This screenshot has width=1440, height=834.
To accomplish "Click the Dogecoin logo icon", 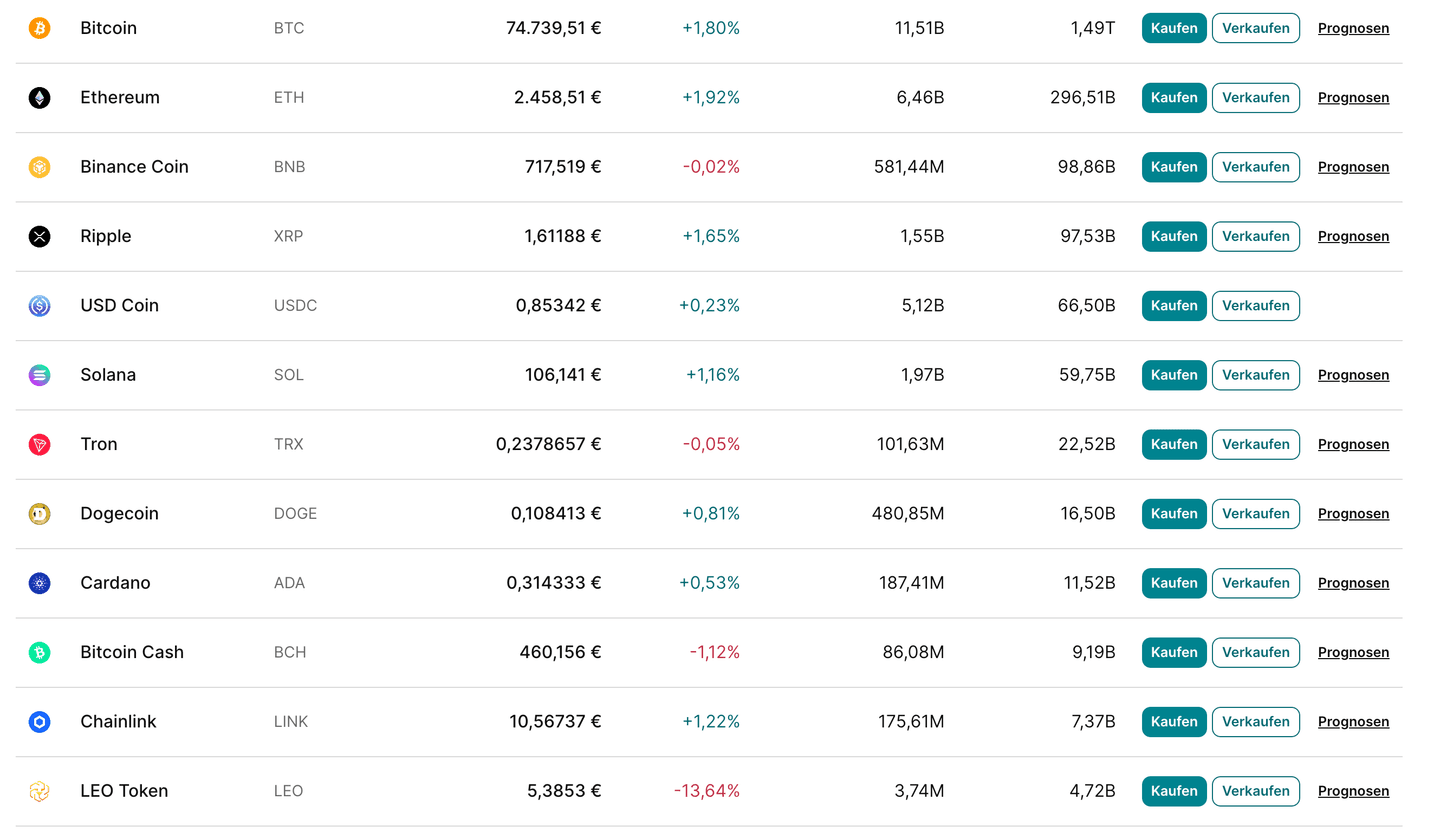I will (39, 514).
